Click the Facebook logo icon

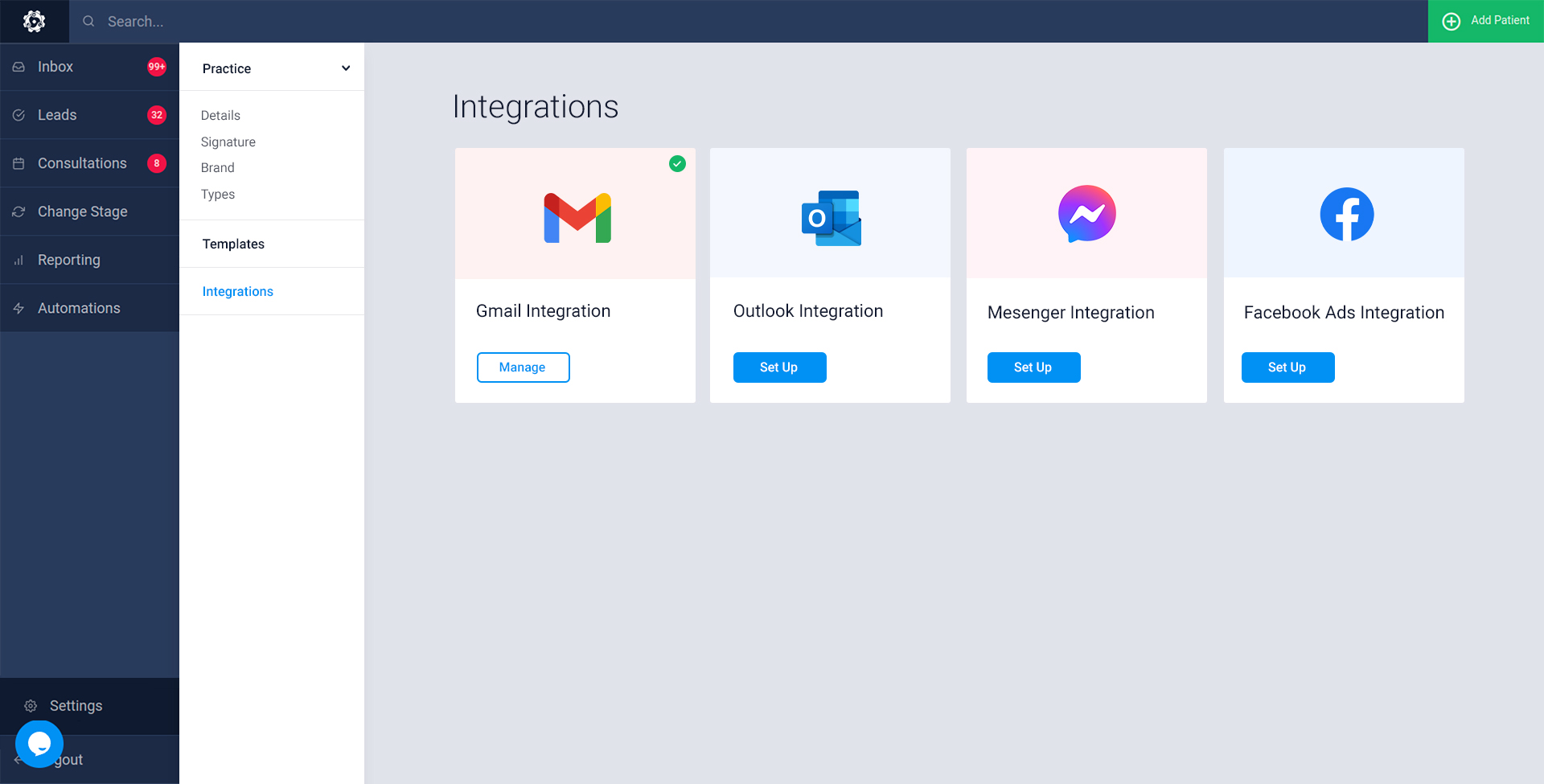pyautogui.click(x=1347, y=214)
